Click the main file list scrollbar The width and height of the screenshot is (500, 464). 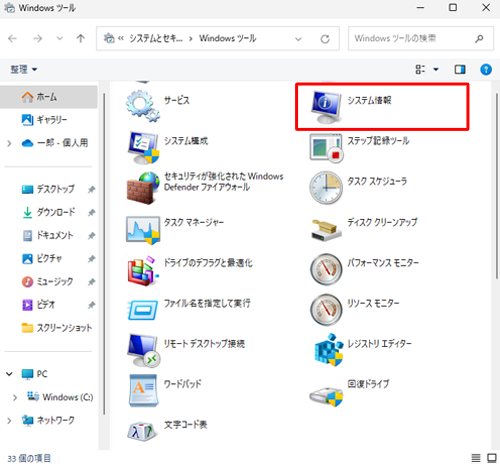click(x=496, y=185)
